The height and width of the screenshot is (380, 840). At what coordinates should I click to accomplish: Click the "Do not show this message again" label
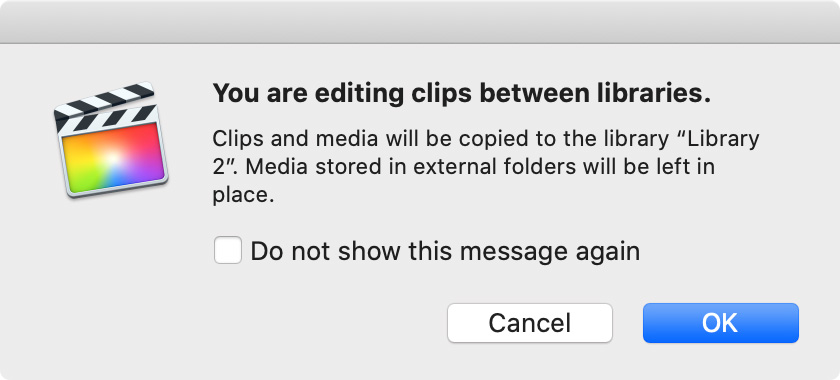(x=445, y=251)
